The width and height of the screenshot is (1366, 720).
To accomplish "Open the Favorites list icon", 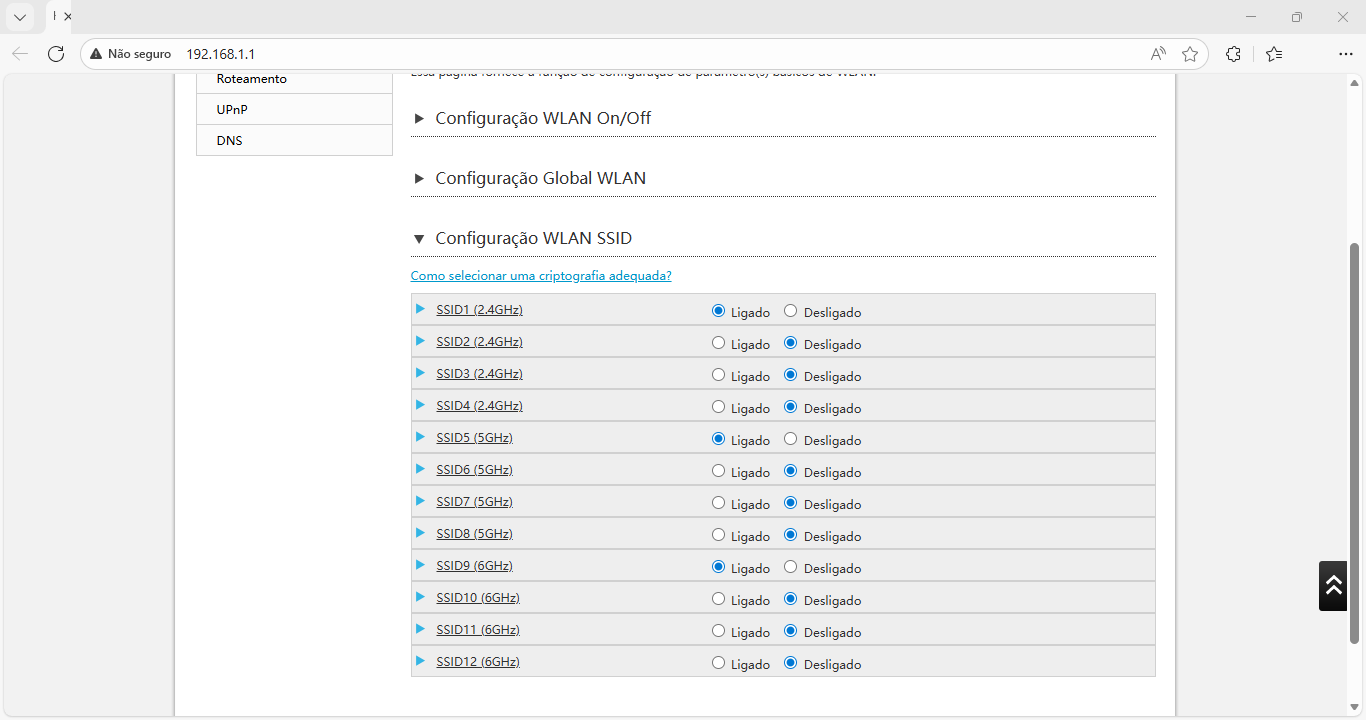I will pyautogui.click(x=1274, y=54).
